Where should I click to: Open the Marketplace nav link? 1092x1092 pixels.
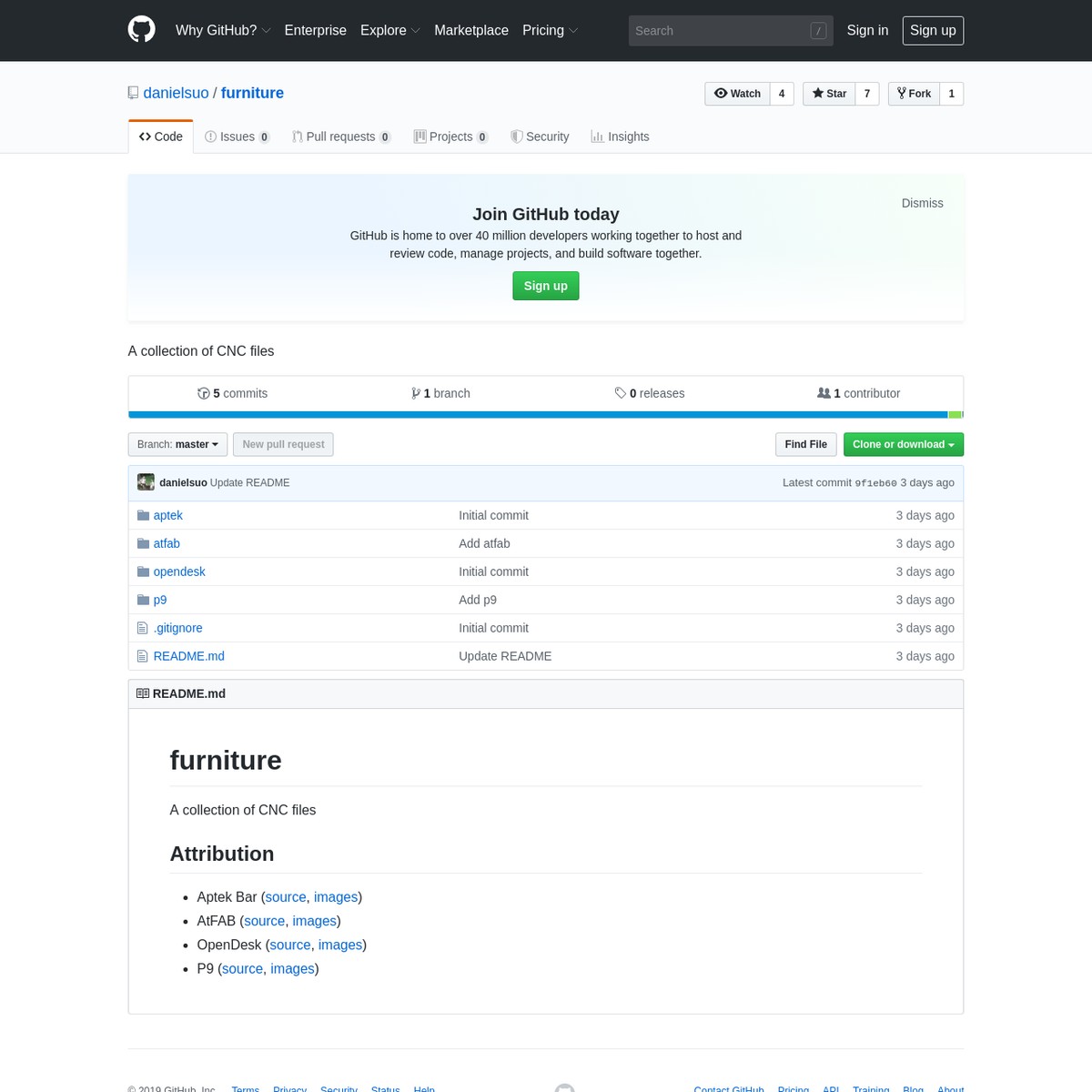click(x=471, y=30)
